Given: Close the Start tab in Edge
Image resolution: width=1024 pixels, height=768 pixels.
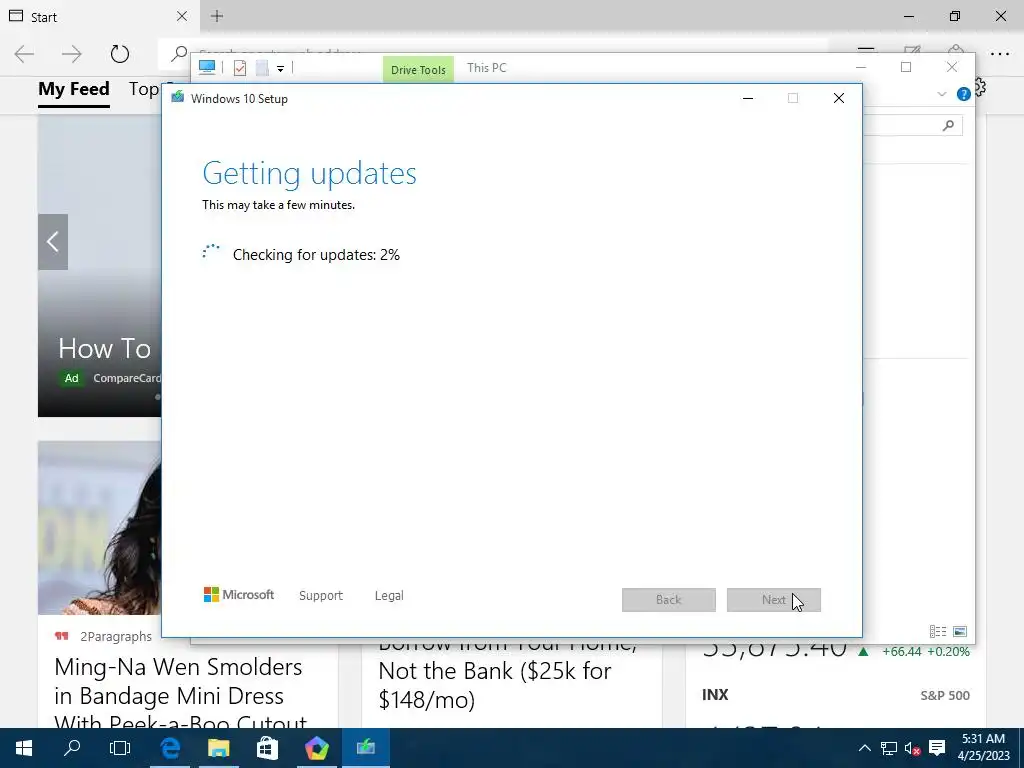Looking at the screenshot, I should tap(182, 16).
